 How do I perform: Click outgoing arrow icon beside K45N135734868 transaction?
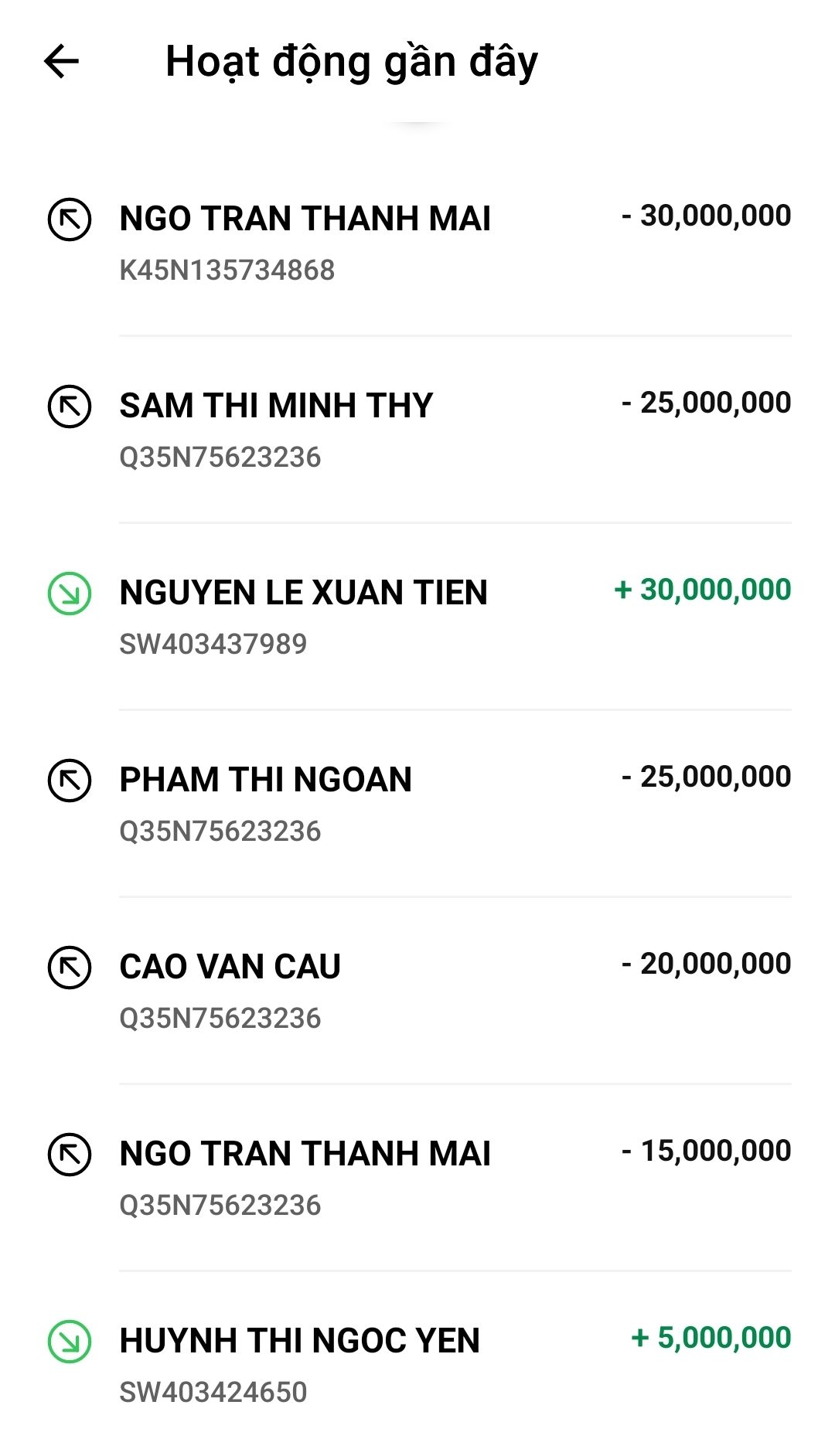pos(70,219)
